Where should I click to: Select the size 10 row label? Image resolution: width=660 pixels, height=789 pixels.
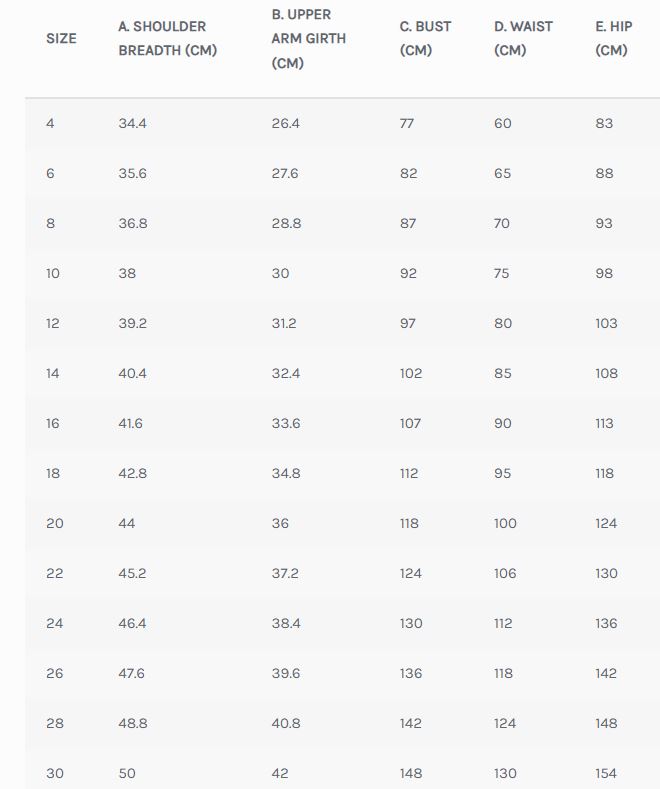(x=53, y=273)
